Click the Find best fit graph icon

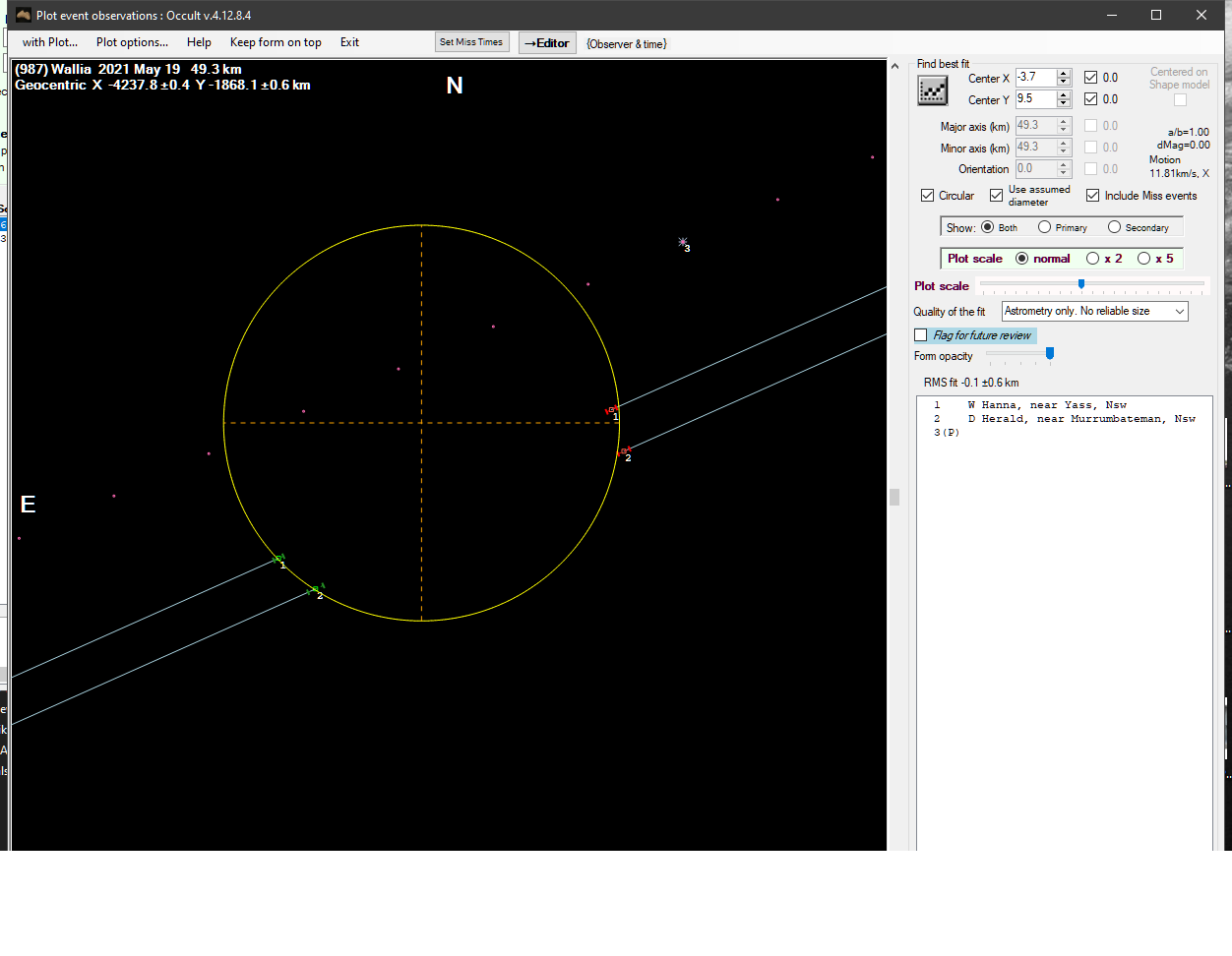[932, 90]
